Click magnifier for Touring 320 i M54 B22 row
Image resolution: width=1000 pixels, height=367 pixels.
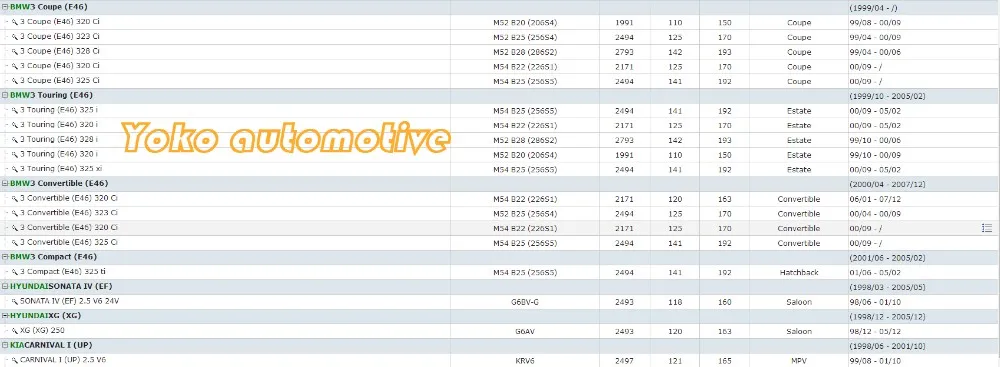pos(15,124)
